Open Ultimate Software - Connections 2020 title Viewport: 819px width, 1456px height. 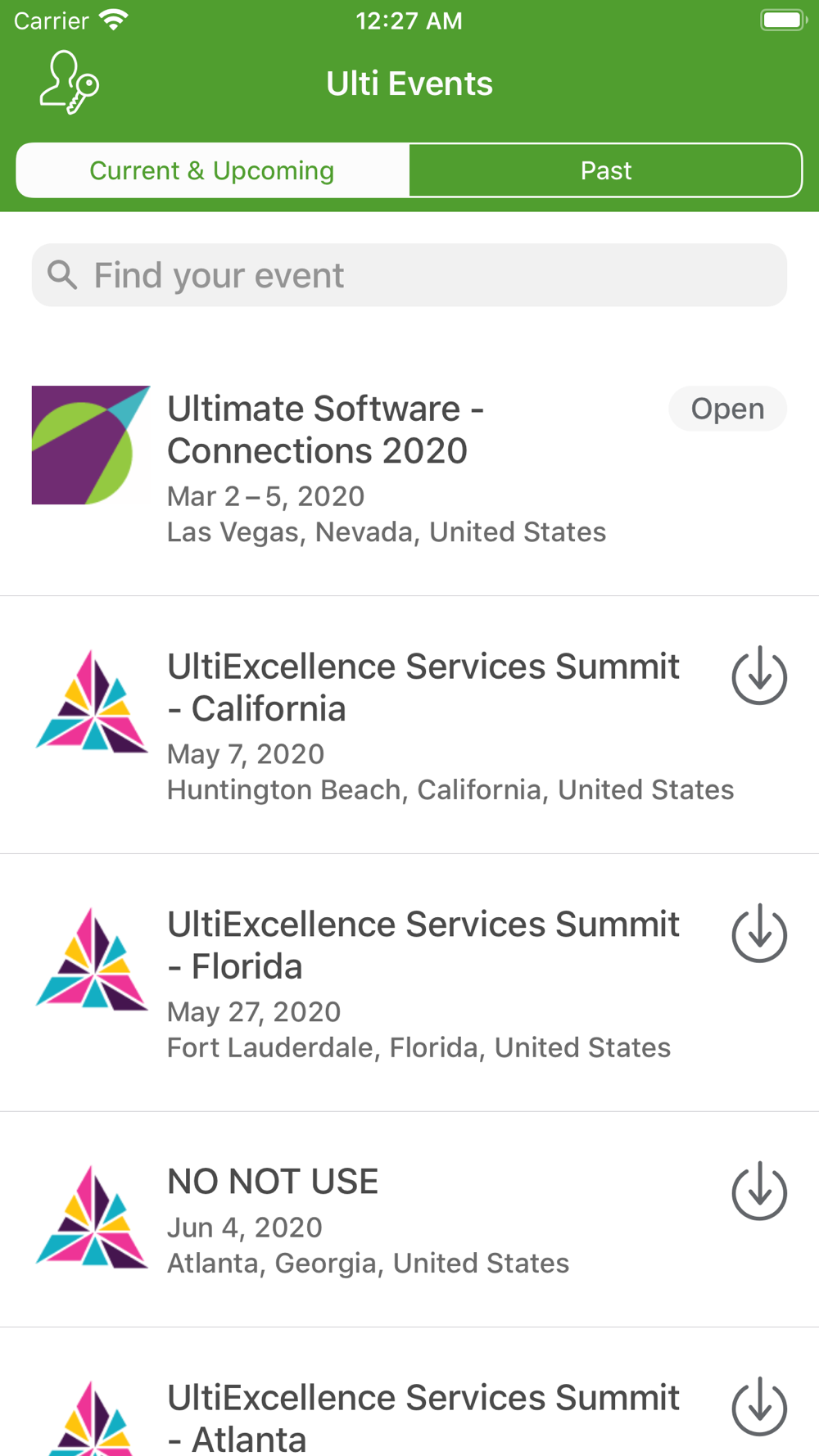[325, 429]
